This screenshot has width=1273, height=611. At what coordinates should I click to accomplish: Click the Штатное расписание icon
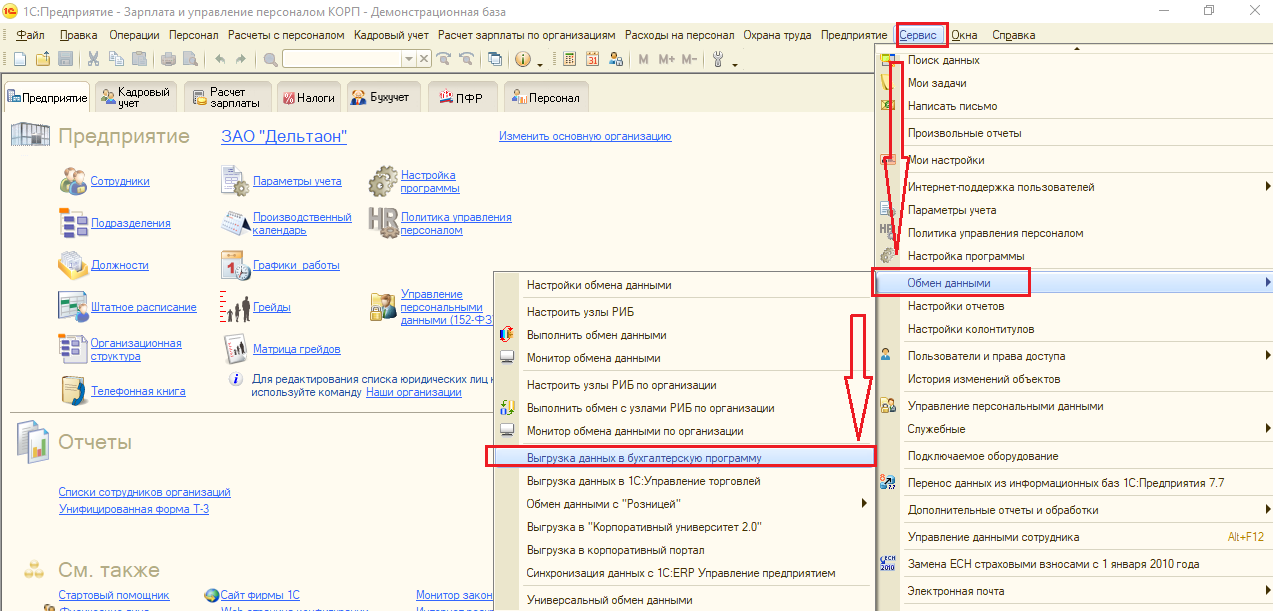point(73,306)
